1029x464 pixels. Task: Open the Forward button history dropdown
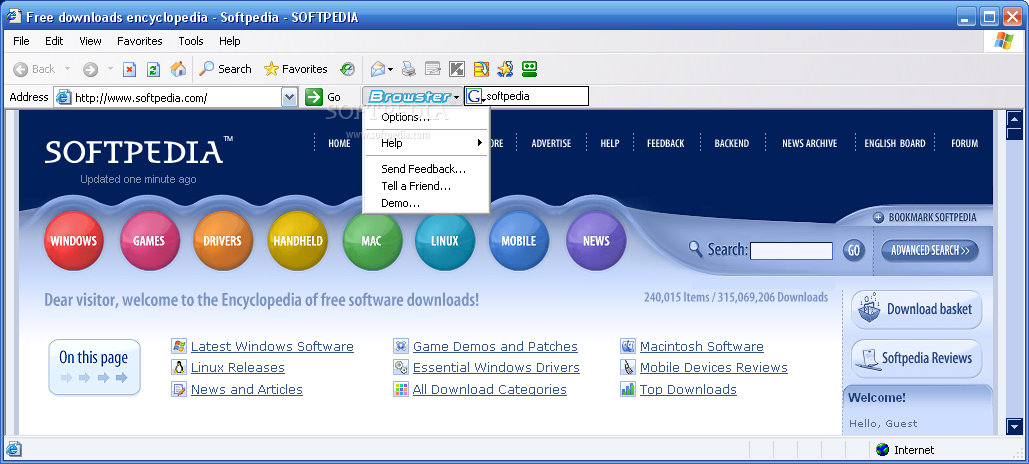click(x=110, y=69)
